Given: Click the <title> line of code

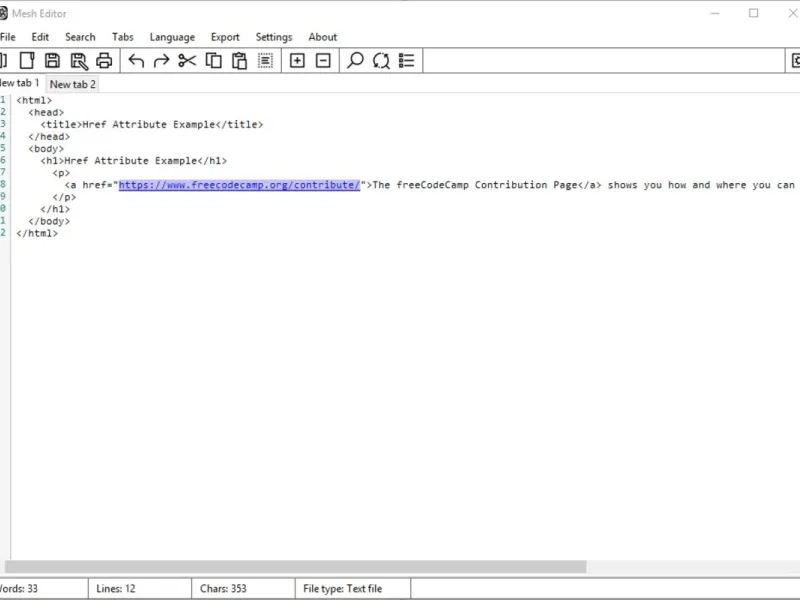Looking at the screenshot, I should coord(152,124).
